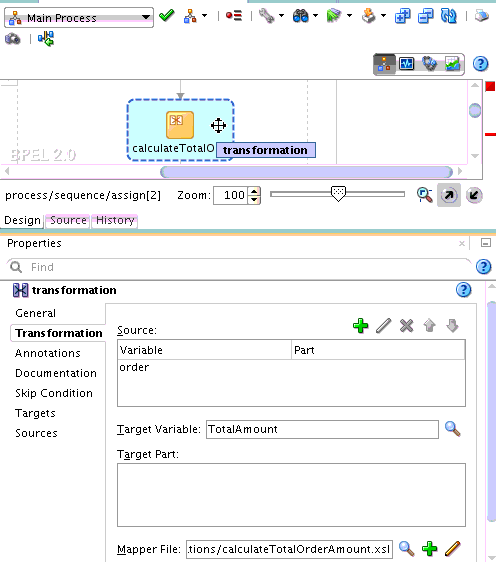Click the green layers icon in toolbar
The width and height of the screenshot is (496, 562).
point(334,16)
